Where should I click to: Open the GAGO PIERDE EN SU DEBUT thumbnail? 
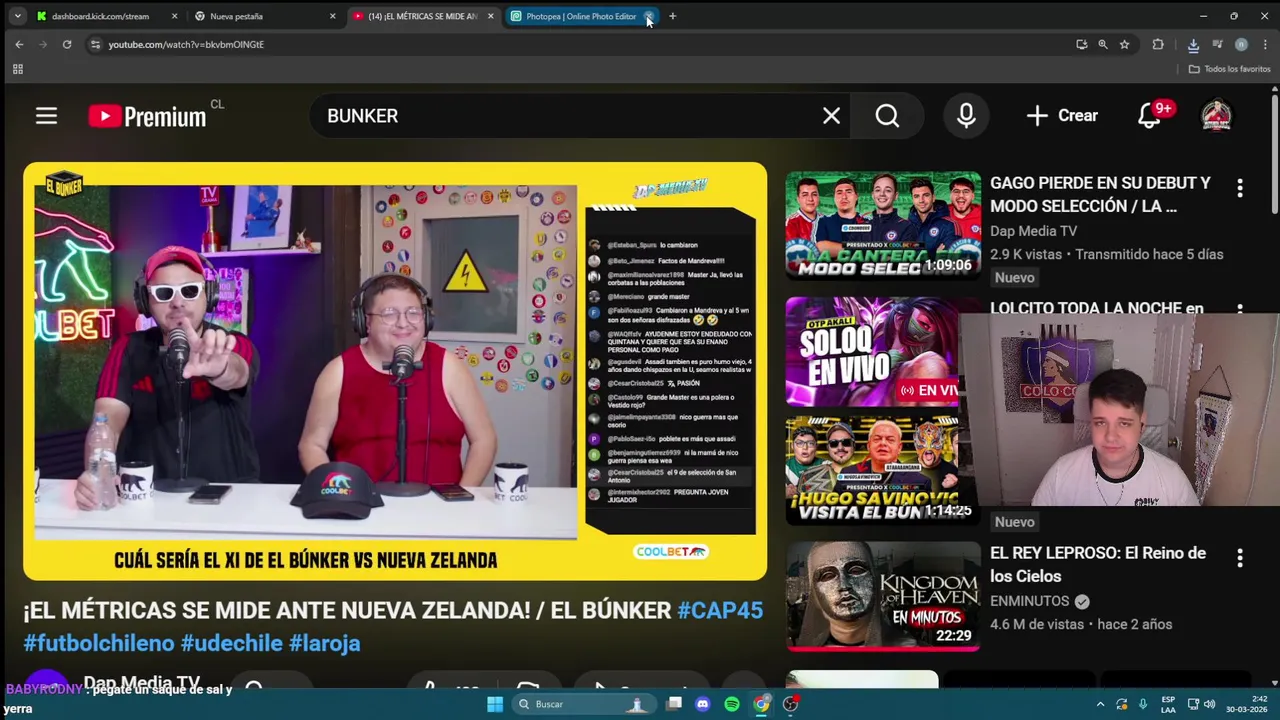[x=883, y=225]
